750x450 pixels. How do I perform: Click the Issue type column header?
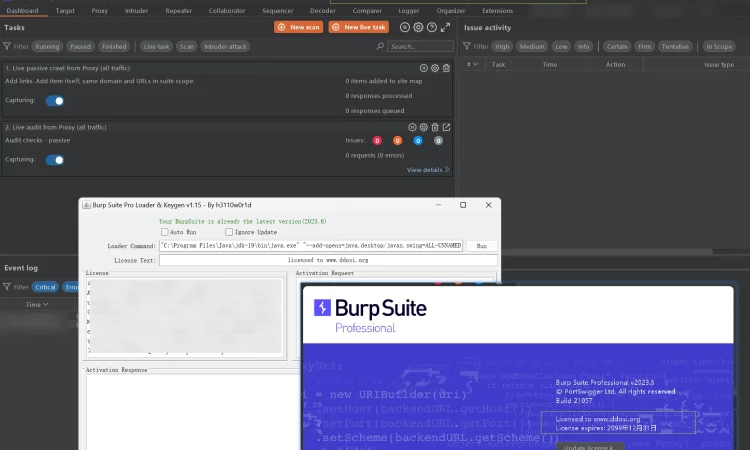tap(719, 65)
